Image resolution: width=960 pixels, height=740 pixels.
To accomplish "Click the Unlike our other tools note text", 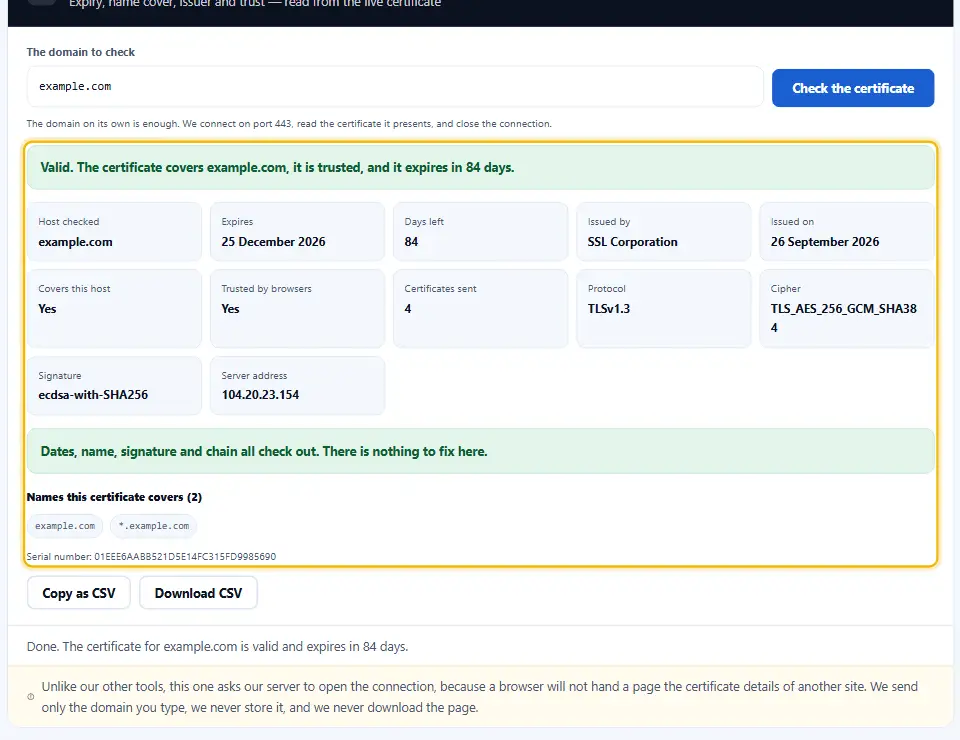I will (x=479, y=697).
